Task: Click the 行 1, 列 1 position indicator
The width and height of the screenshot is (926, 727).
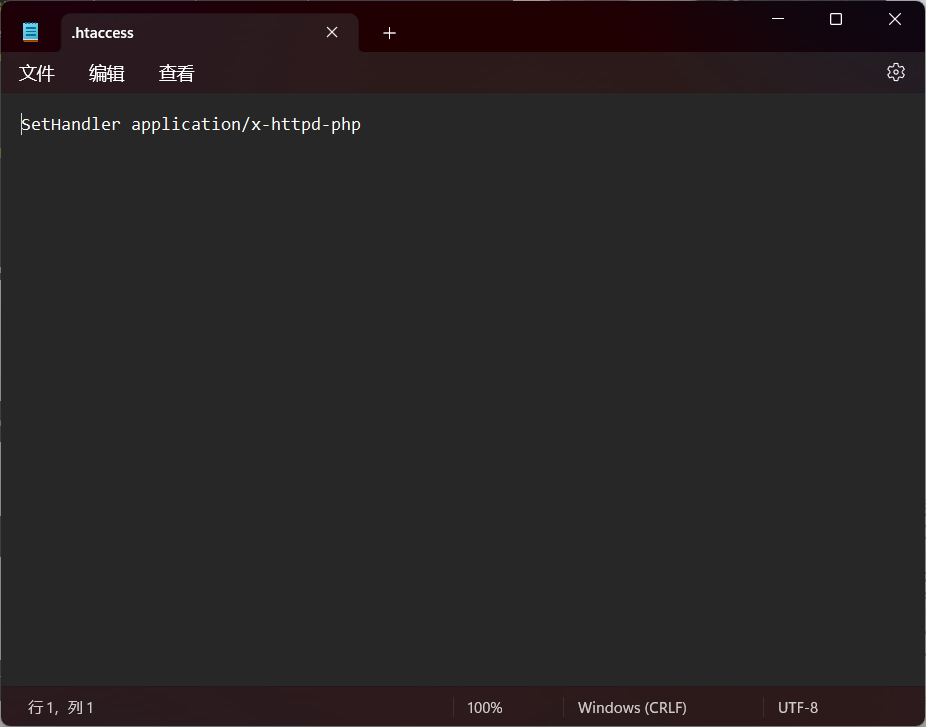Action: click(x=61, y=707)
